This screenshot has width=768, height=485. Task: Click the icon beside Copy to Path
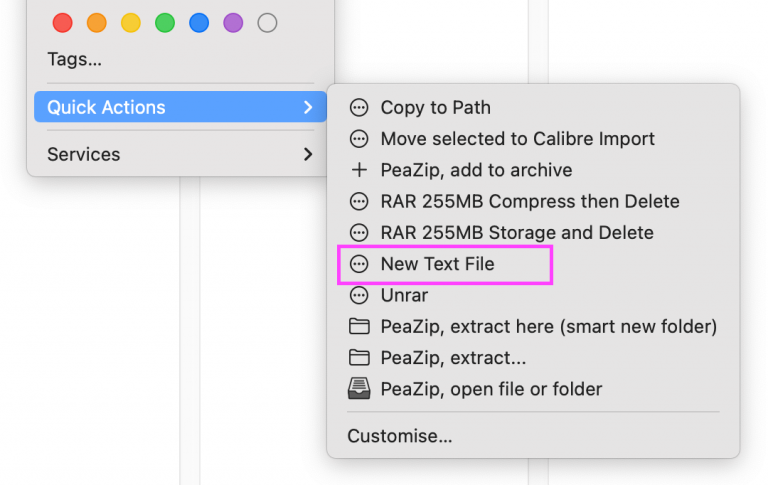359,107
